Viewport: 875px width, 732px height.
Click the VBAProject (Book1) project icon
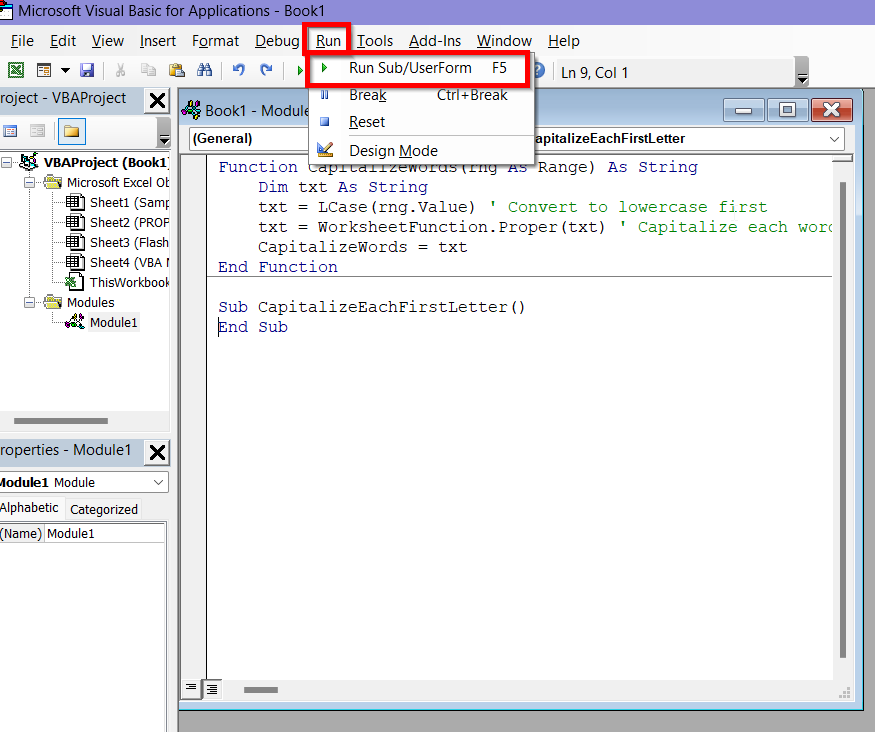(x=29, y=162)
